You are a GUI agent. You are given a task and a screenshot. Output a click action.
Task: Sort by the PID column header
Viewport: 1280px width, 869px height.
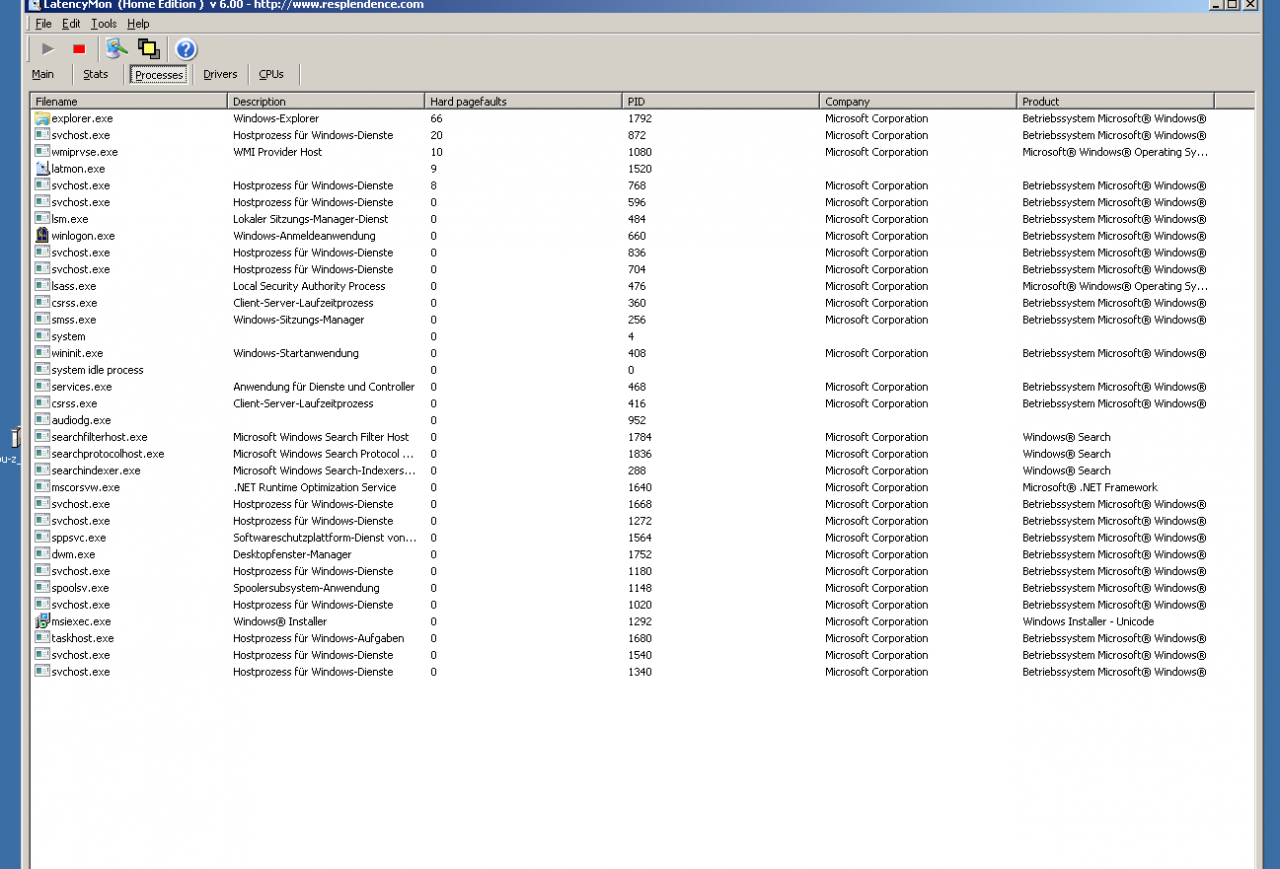point(721,101)
